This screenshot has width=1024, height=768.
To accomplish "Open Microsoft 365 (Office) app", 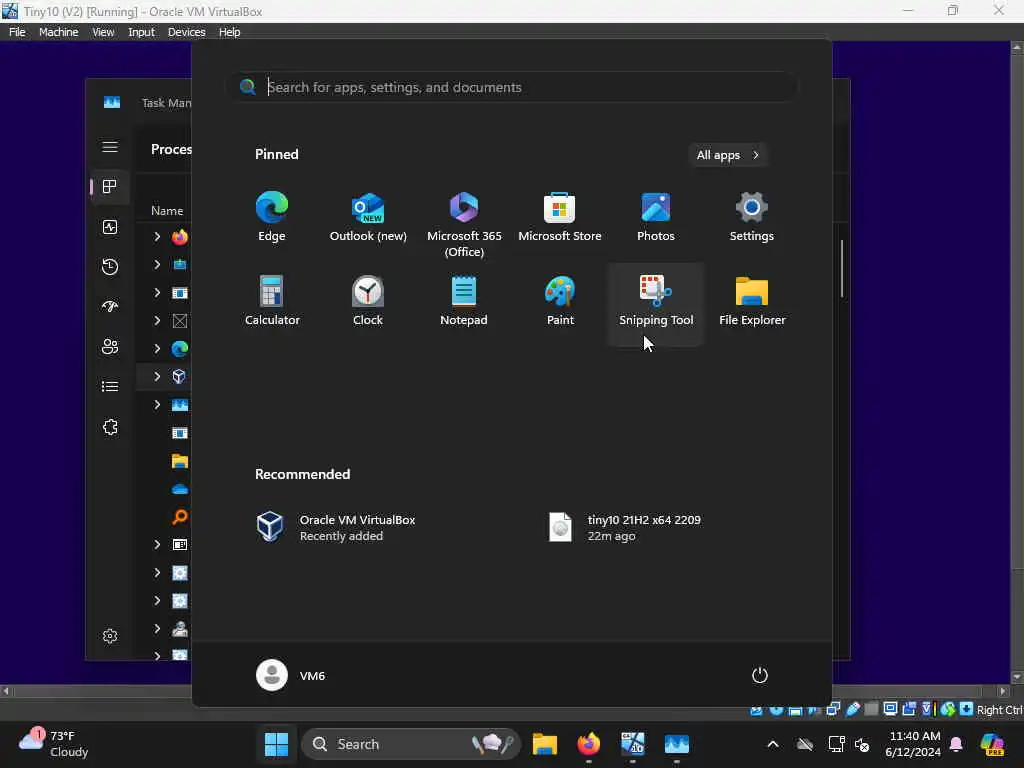I will point(464,224).
